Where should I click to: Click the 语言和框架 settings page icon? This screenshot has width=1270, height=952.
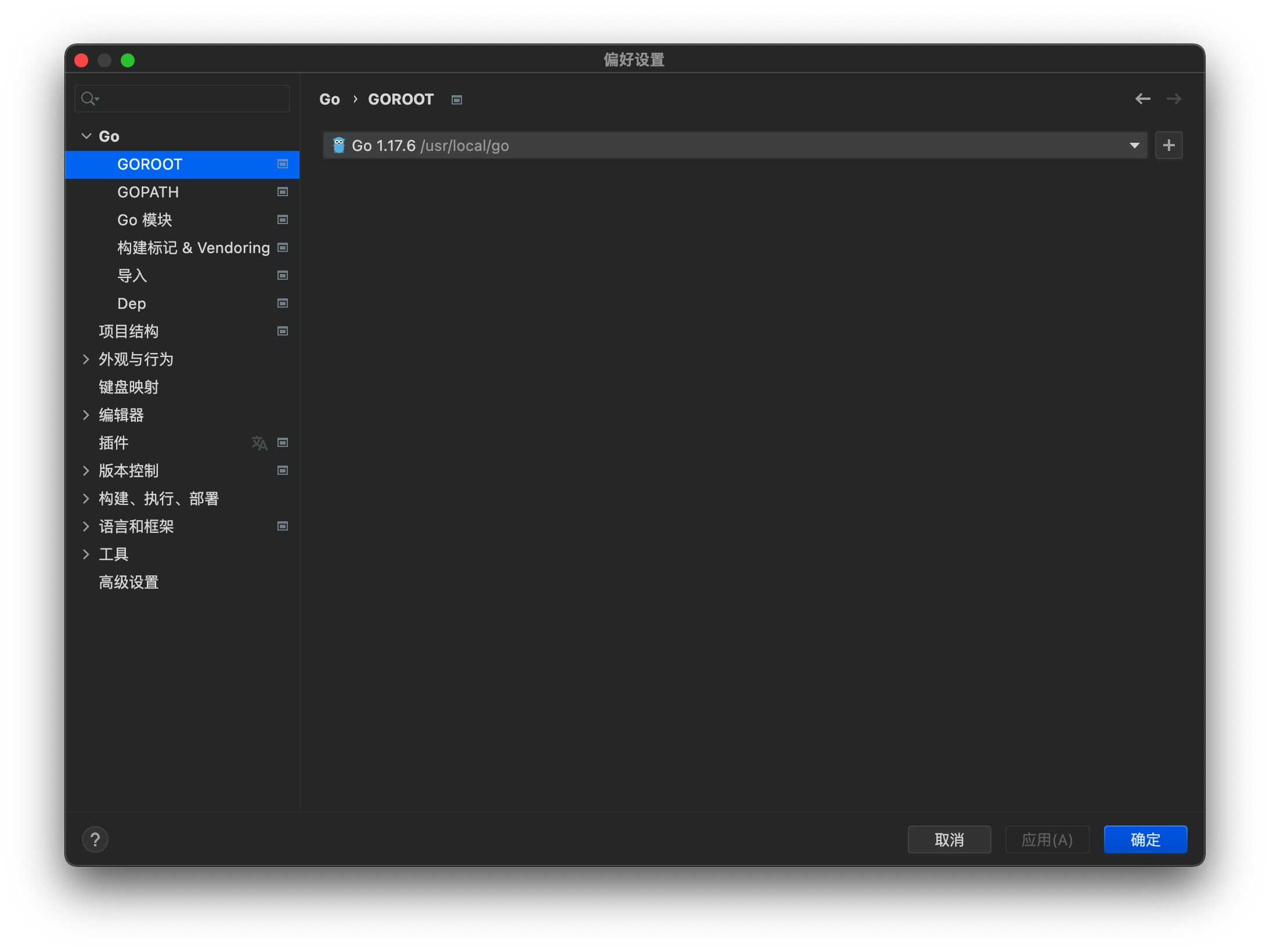click(283, 526)
